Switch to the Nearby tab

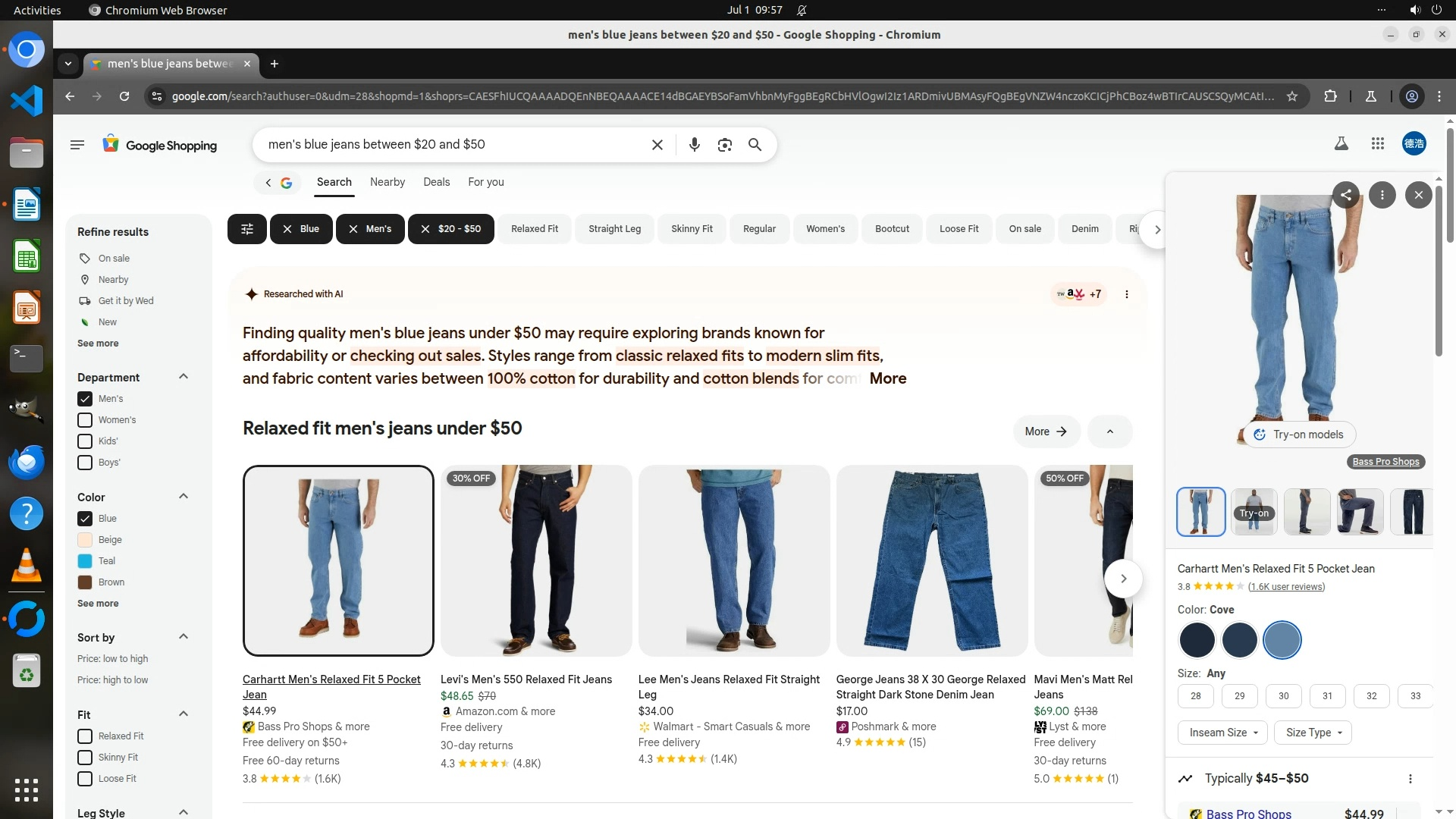click(387, 182)
